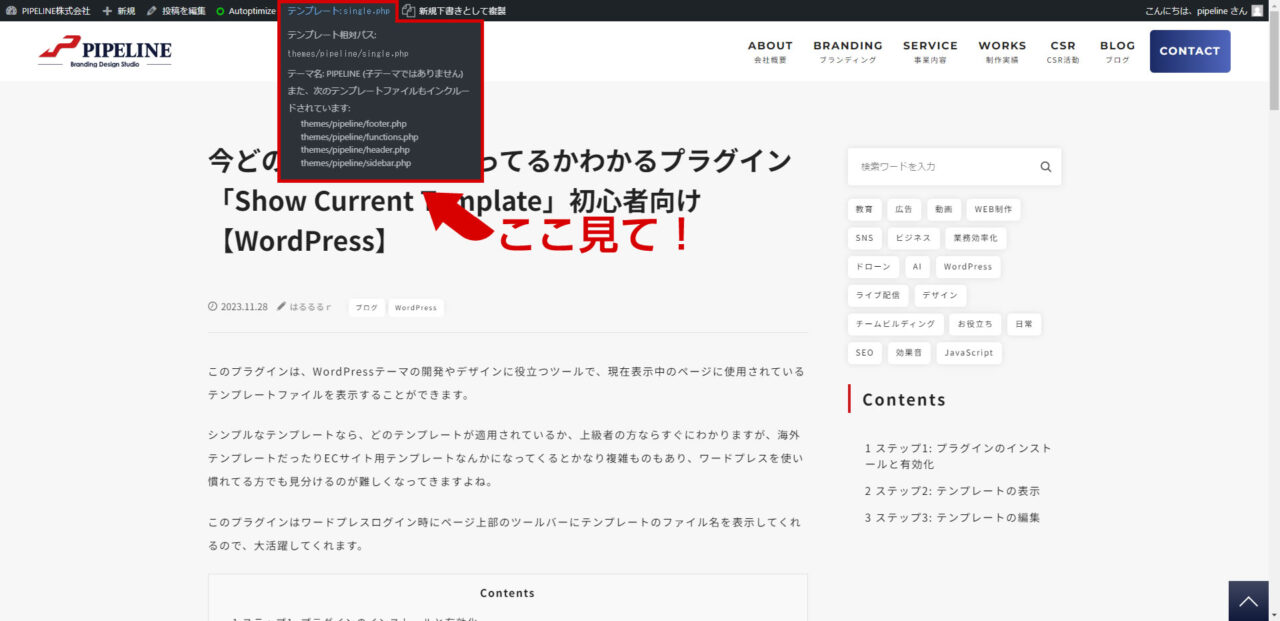Select the JavaScript tag
The width and height of the screenshot is (1280, 621).
coord(970,353)
